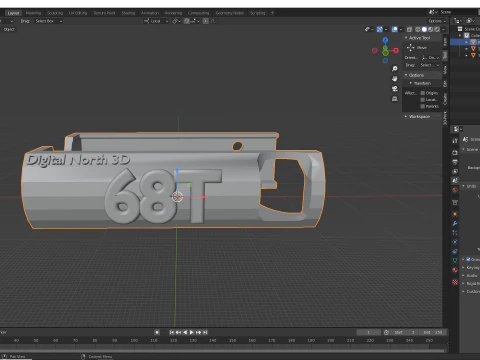Open the Orientation dropdown in Active Tool

(x=430, y=57)
